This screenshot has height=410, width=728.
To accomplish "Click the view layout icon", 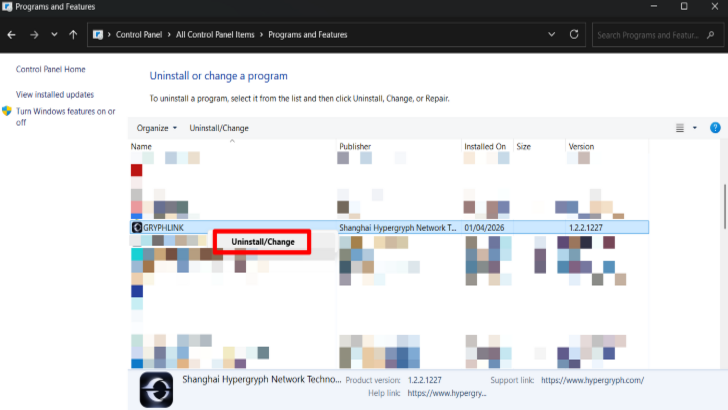I will [x=680, y=128].
